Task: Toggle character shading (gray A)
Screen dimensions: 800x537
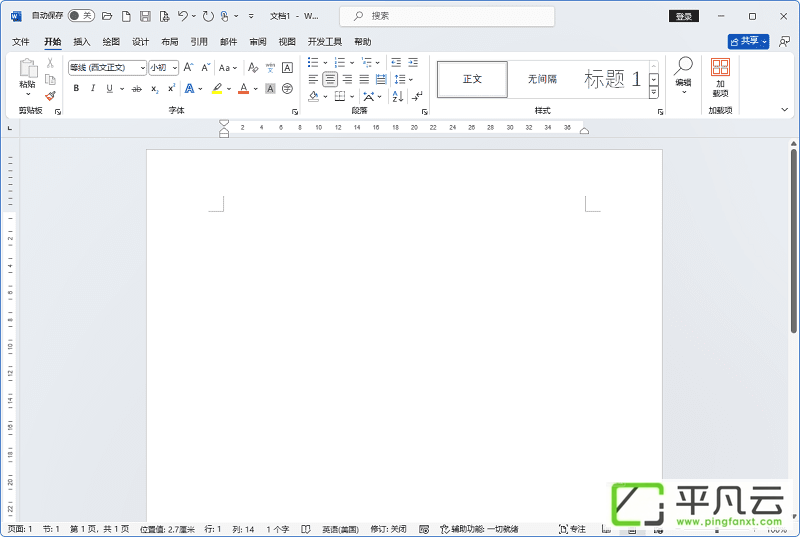Action: 270,89
